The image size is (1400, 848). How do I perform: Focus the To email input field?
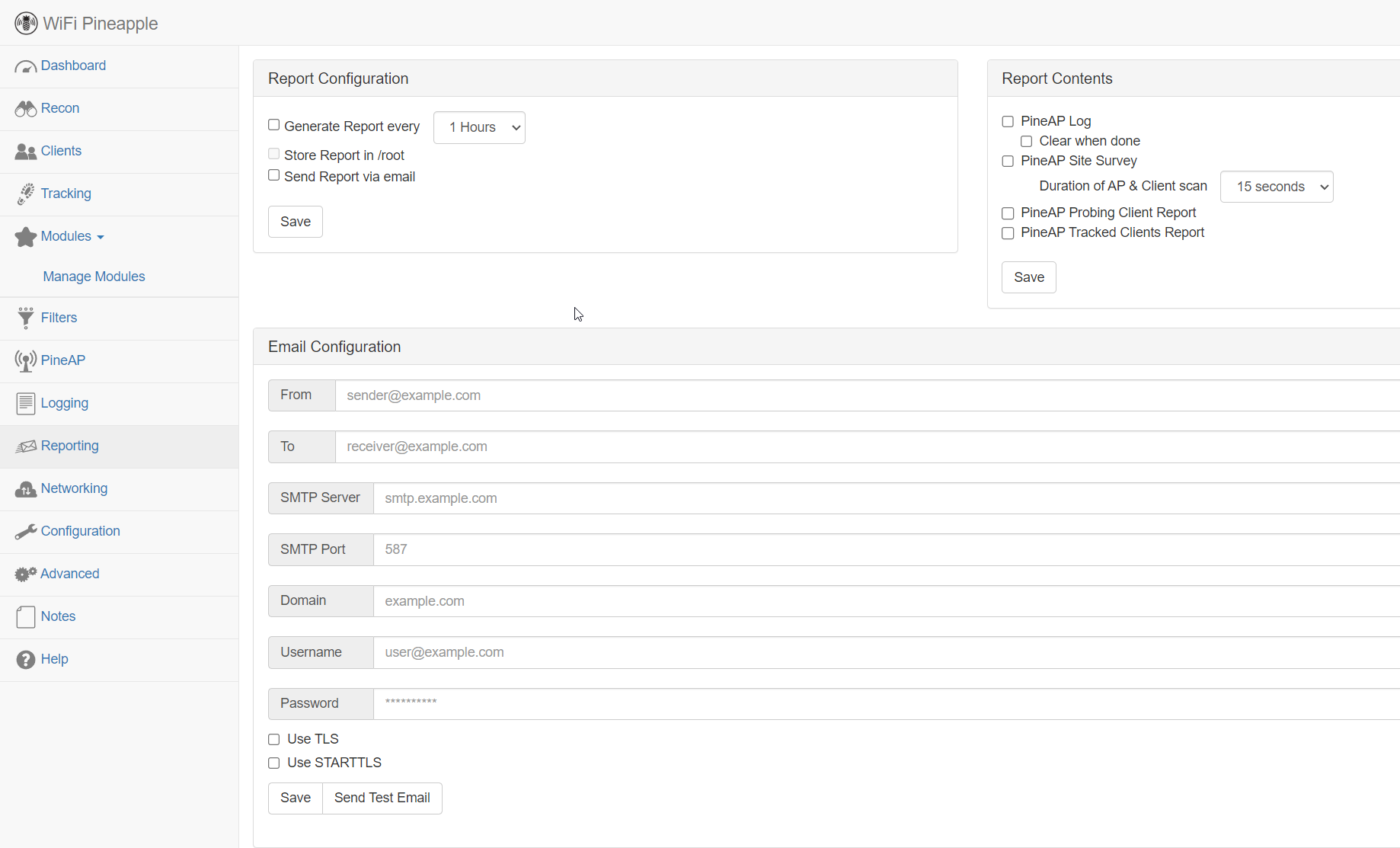pos(868,446)
